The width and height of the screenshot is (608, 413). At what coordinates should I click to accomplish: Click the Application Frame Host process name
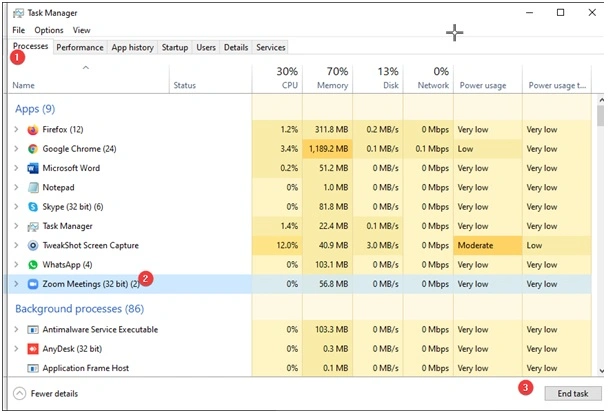click(86, 368)
